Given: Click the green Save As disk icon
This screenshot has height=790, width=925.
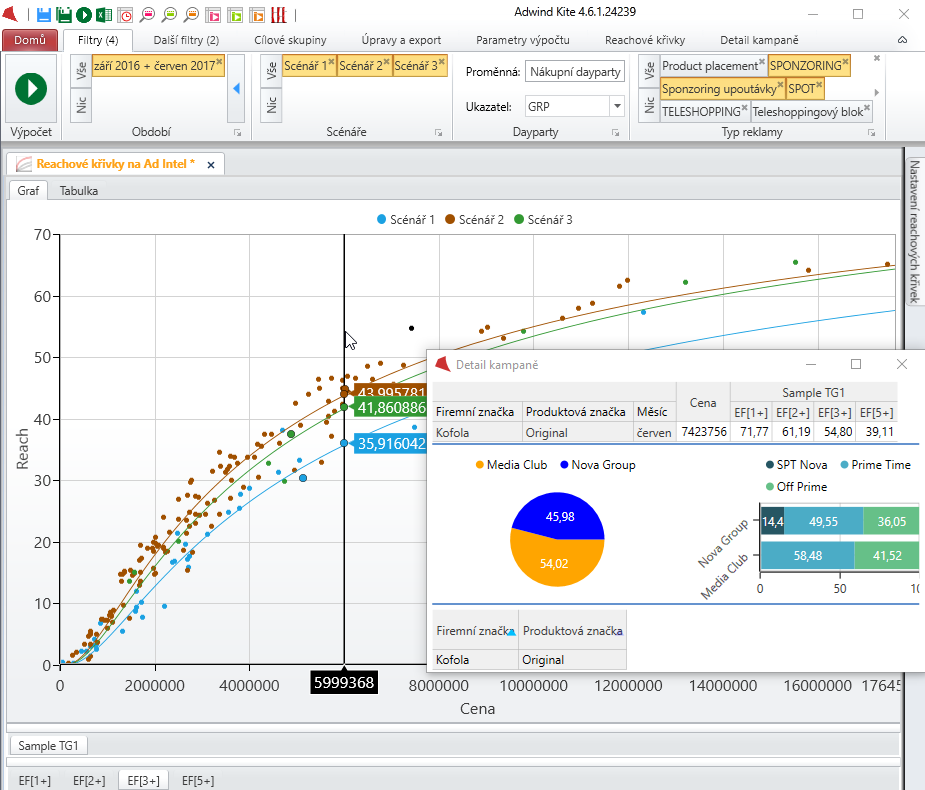Looking at the screenshot, I should pos(64,14).
